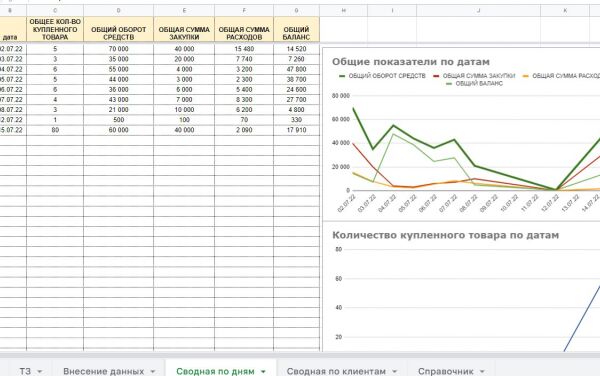600x376 pixels.
Task: Select column J header
Action: coord(478,11)
